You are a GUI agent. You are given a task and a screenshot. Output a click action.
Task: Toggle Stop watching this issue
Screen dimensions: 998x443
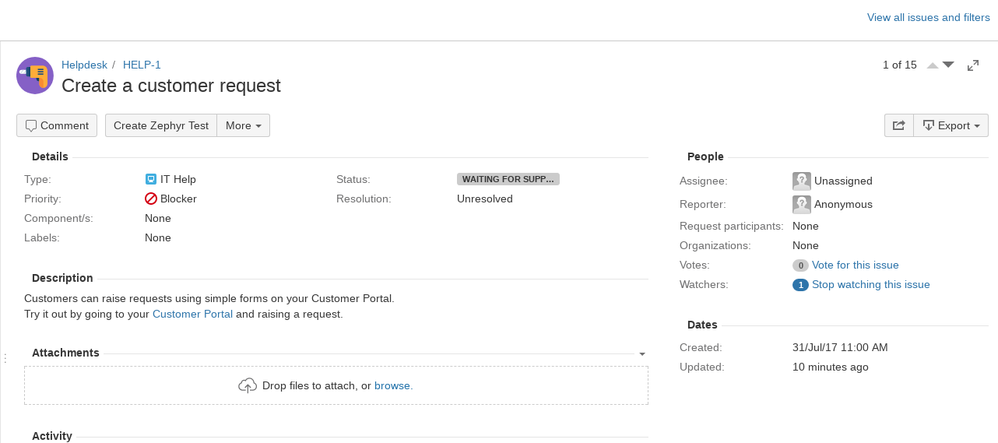point(871,285)
